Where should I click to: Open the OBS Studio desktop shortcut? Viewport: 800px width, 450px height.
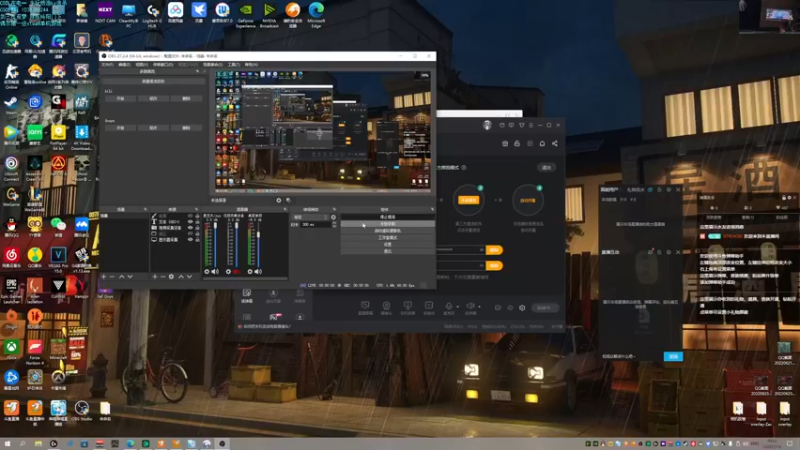pyautogui.click(x=82, y=411)
